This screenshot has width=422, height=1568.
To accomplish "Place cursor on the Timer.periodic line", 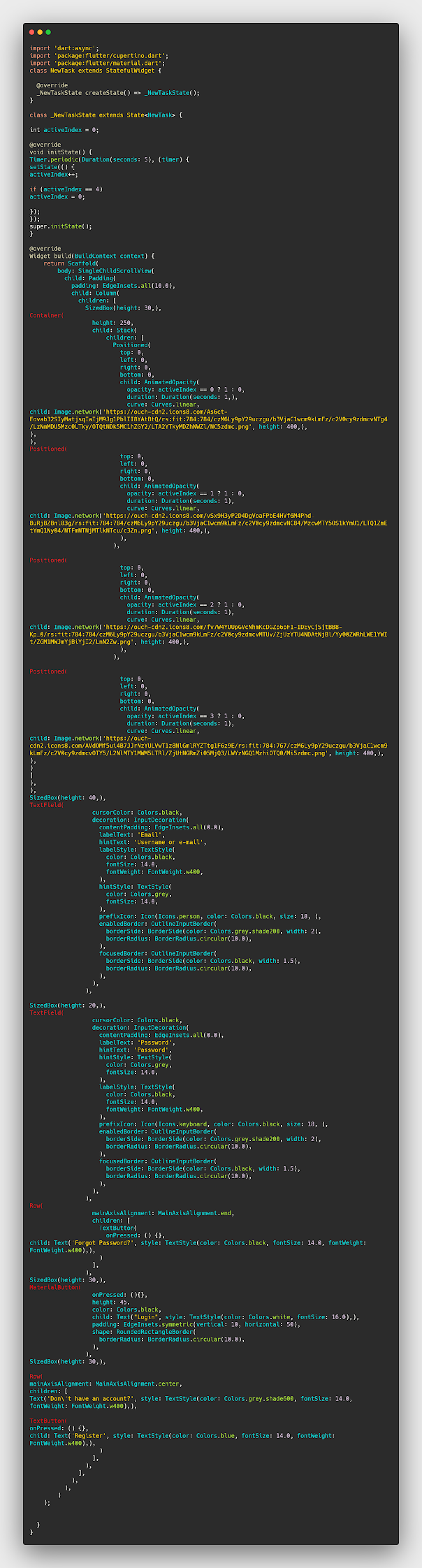I will click(x=108, y=159).
